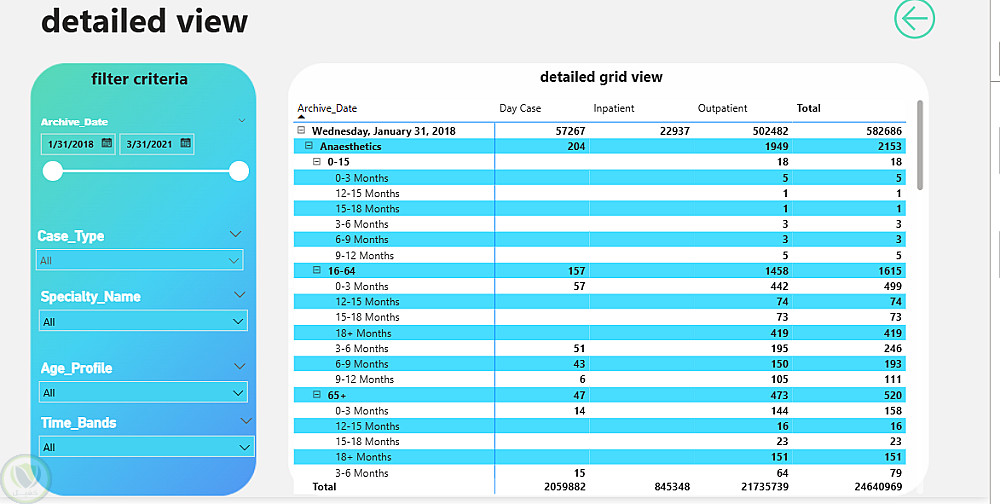The height and width of the screenshot is (504, 1000).
Task: Click chevron beside Case_Type slicer title
Action: (x=235, y=234)
